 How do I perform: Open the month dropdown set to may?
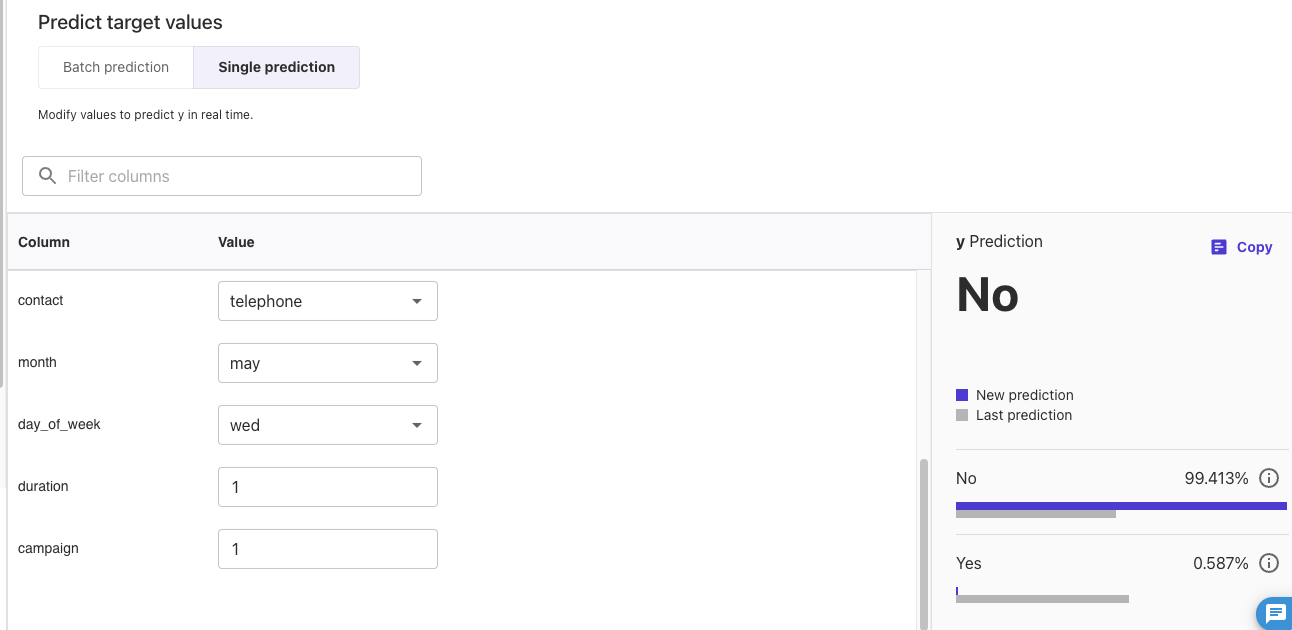(328, 363)
